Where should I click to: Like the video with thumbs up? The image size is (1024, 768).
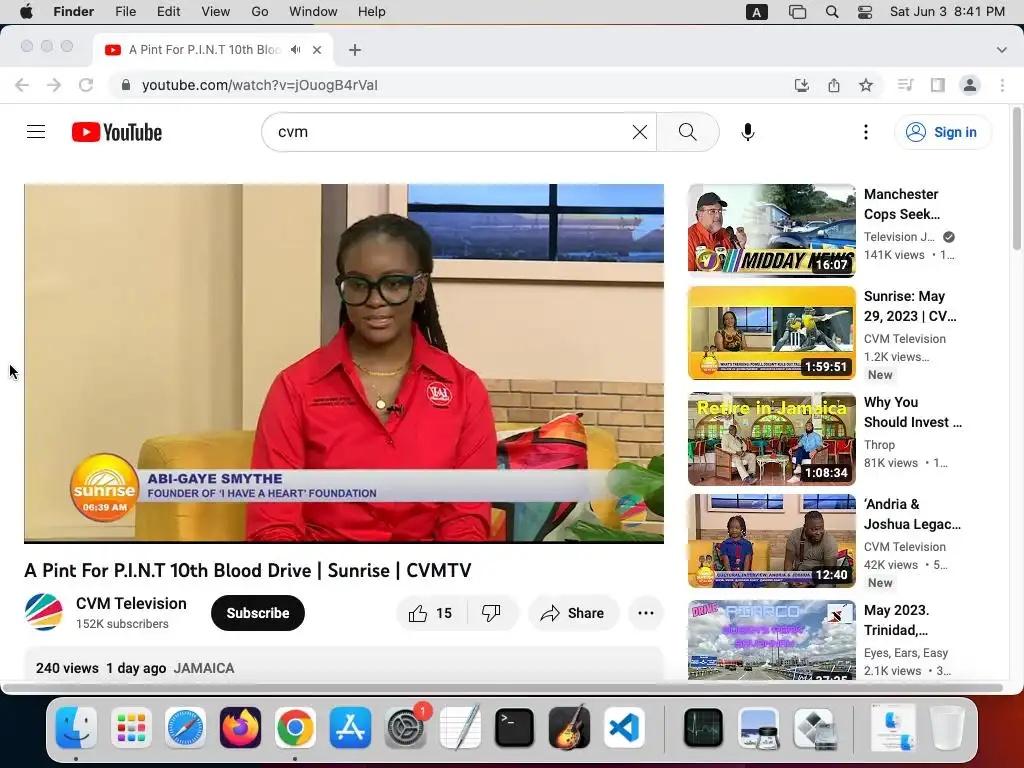[x=431, y=613]
